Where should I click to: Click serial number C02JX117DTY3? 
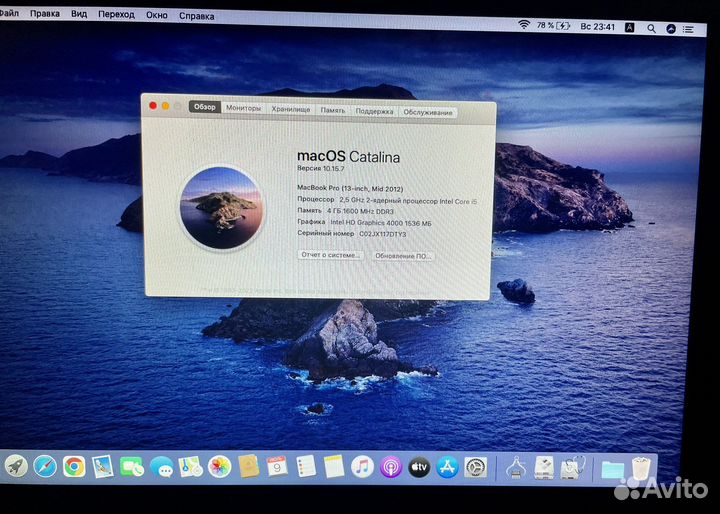(x=382, y=234)
